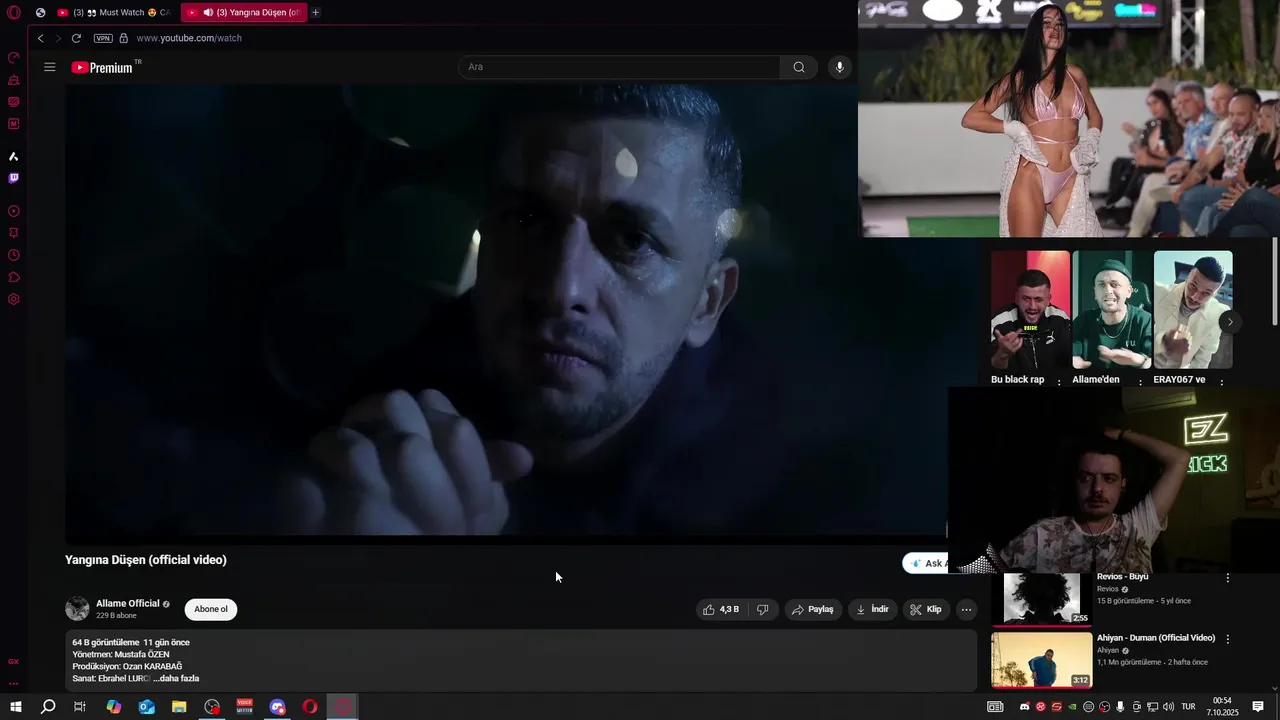This screenshot has width=1280, height=720.
Task: Start voice search with the microphone
Action: click(x=839, y=67)
